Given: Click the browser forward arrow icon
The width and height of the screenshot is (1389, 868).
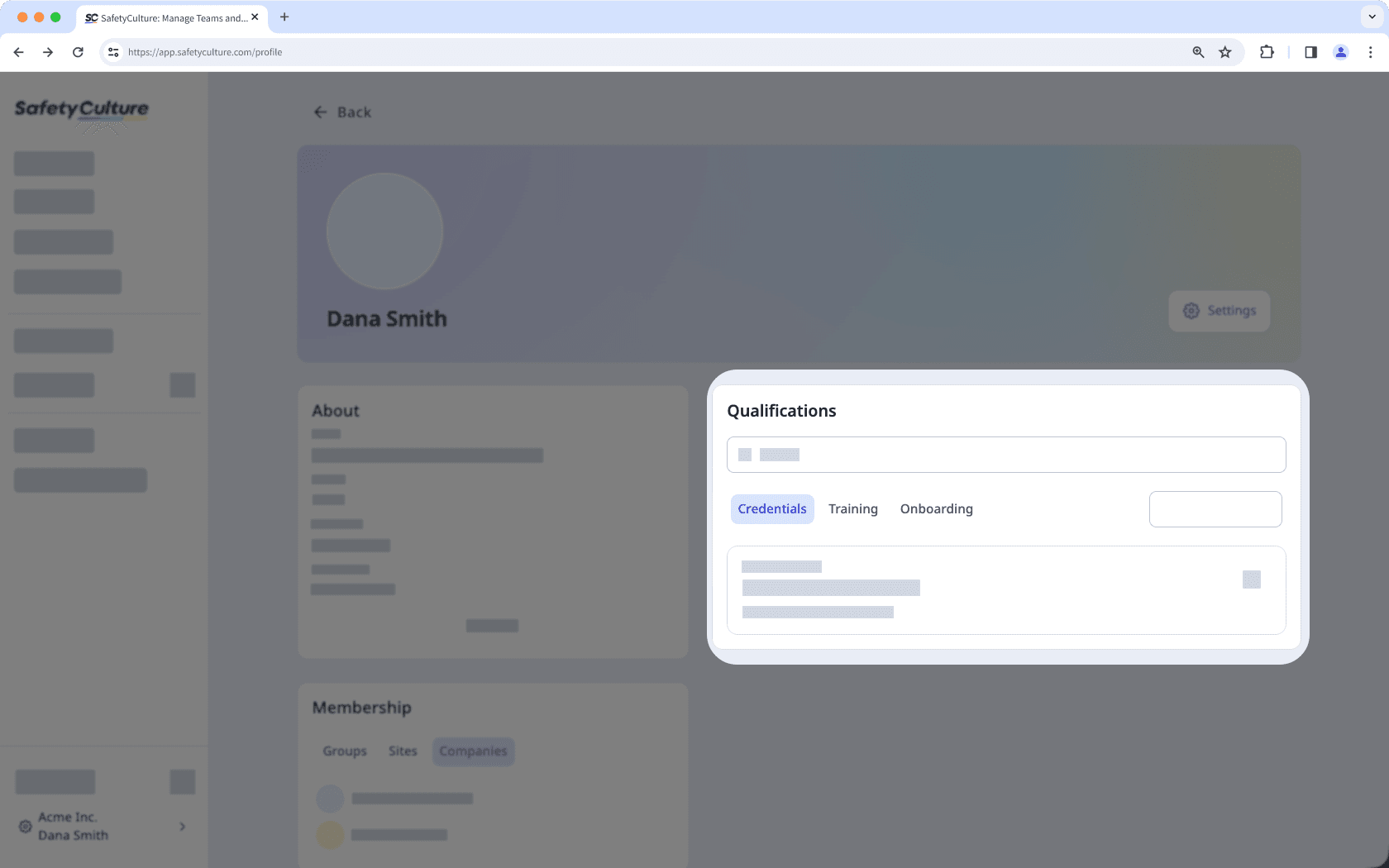Looking at the screenshot, I should tap(48, 52).
